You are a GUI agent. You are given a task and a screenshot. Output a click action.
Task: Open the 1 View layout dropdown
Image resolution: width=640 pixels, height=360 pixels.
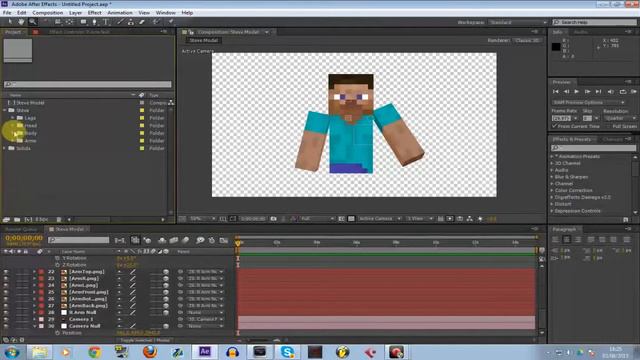[420, 219]
